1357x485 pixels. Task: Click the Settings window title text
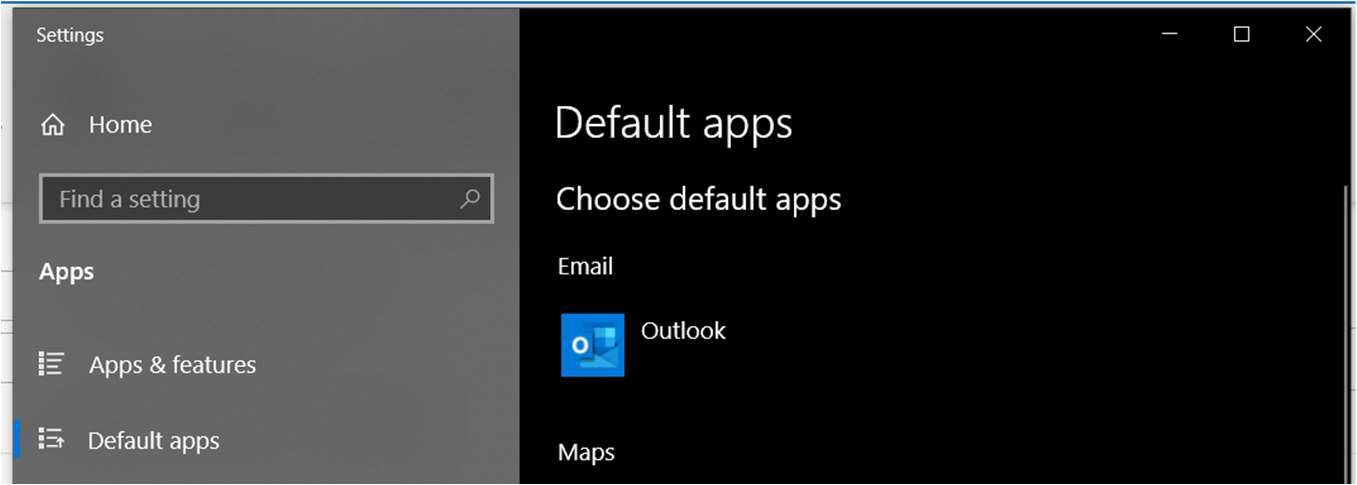pos(70,35)
